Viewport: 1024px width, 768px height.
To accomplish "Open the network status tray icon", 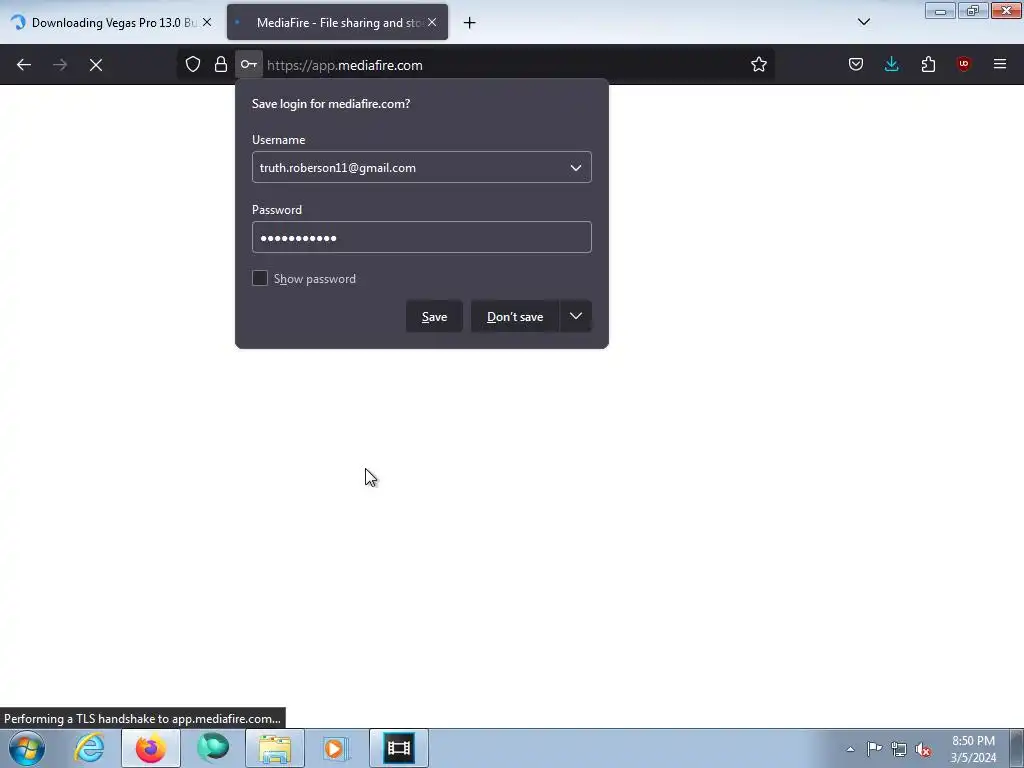I will point(899,749).
